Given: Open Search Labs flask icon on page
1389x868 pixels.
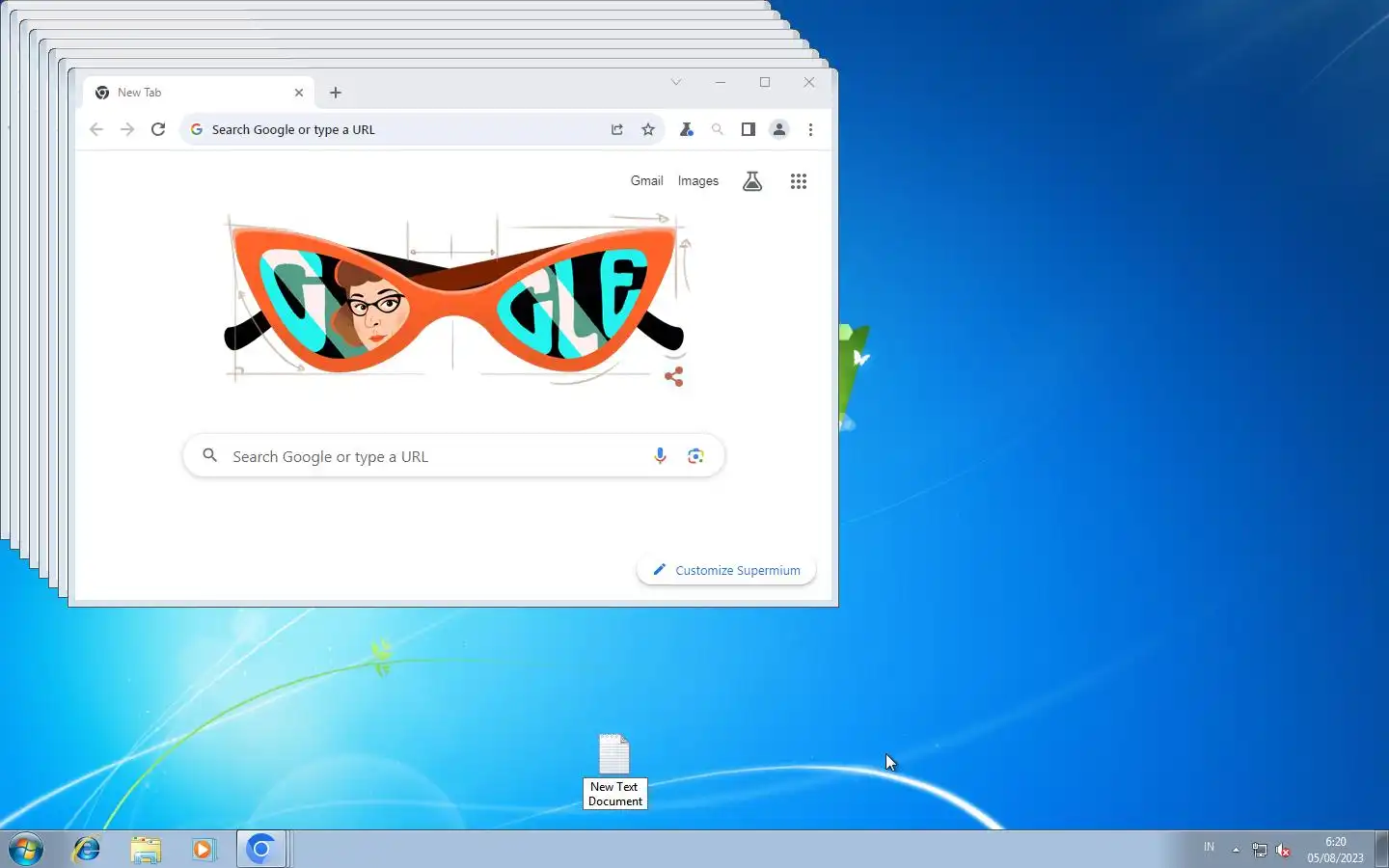Looking at the screenshot, I should coord(752,181).
